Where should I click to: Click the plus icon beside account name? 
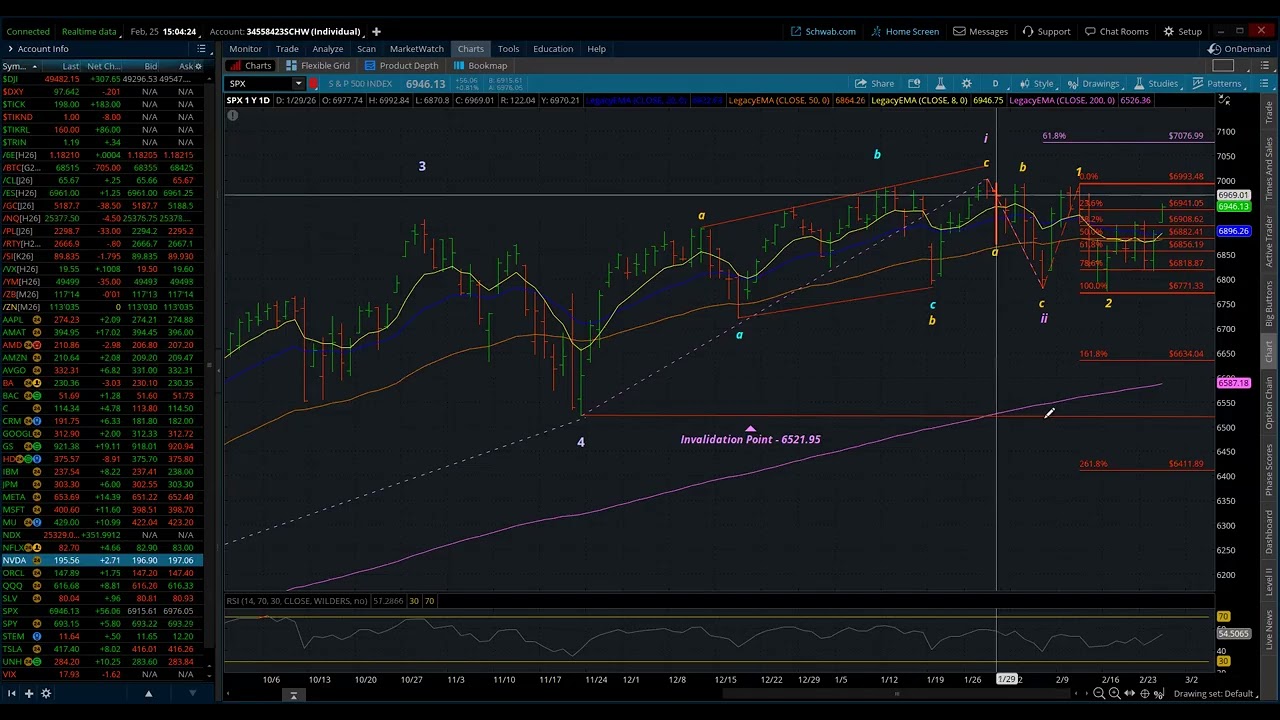click(376, 31)
